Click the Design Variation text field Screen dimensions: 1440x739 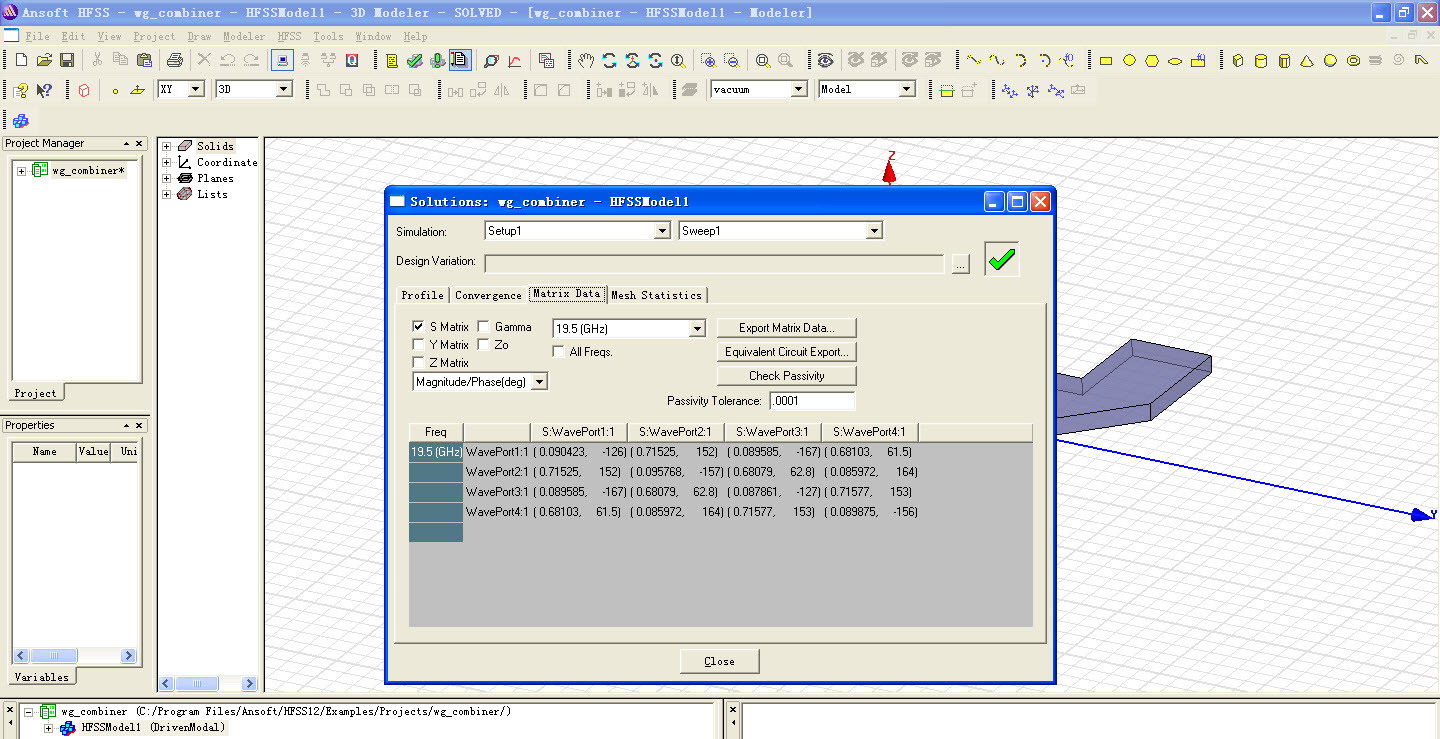click(x=714, y=264)
